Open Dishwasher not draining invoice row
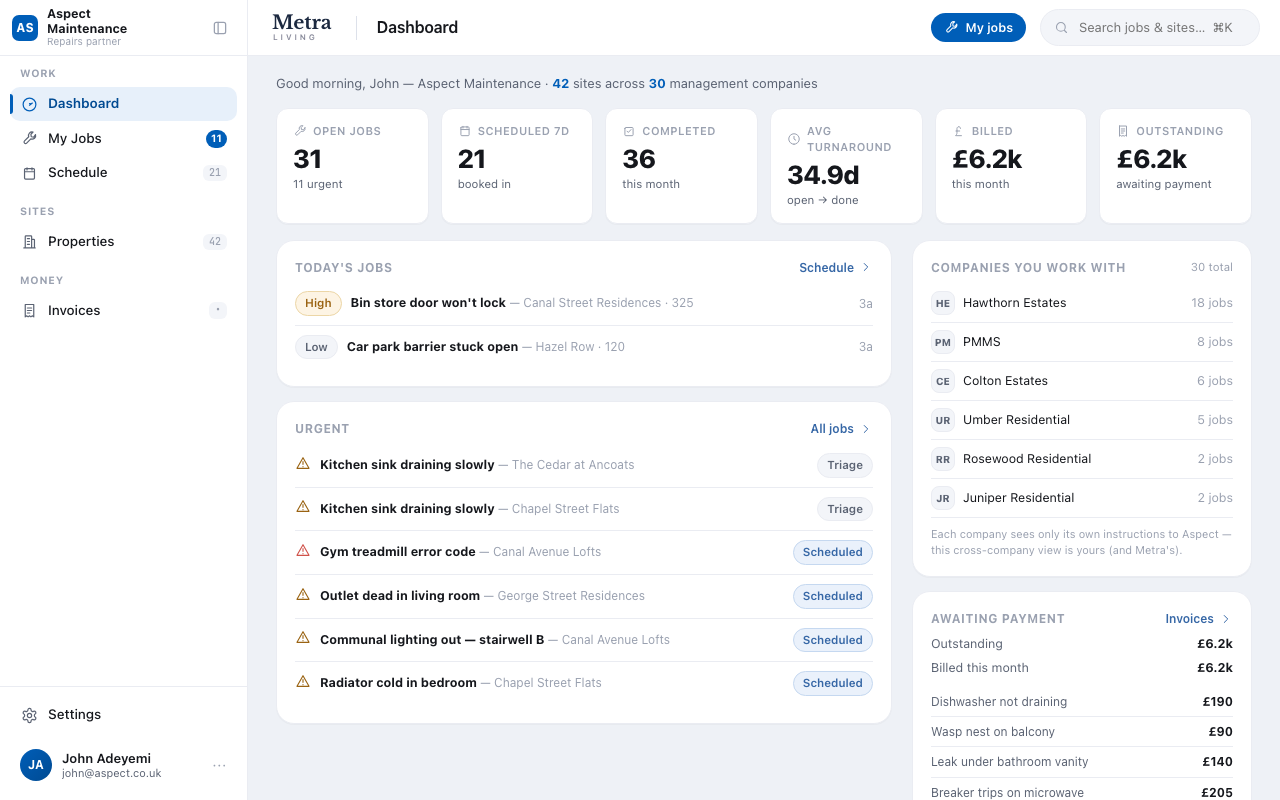The width and height of the screenshot is (1280, 800). tap(1082, 702)
